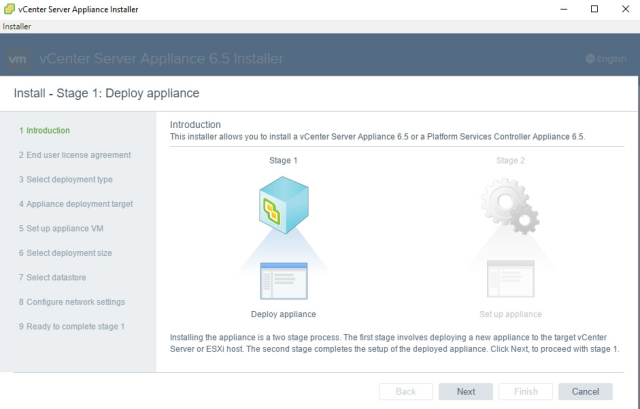Screen dimensions: 640x409
Task: Select step 3 Select deployment type
Action: (66, 180)
